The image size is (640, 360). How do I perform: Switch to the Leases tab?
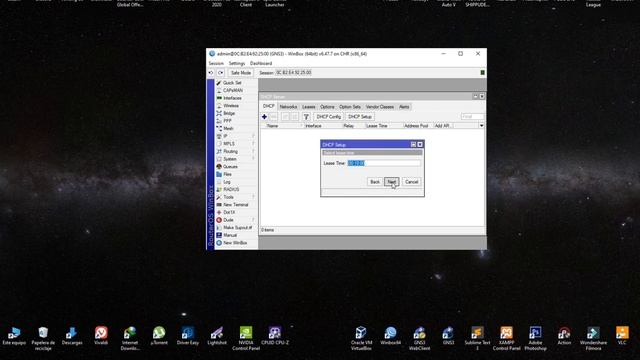309,107
